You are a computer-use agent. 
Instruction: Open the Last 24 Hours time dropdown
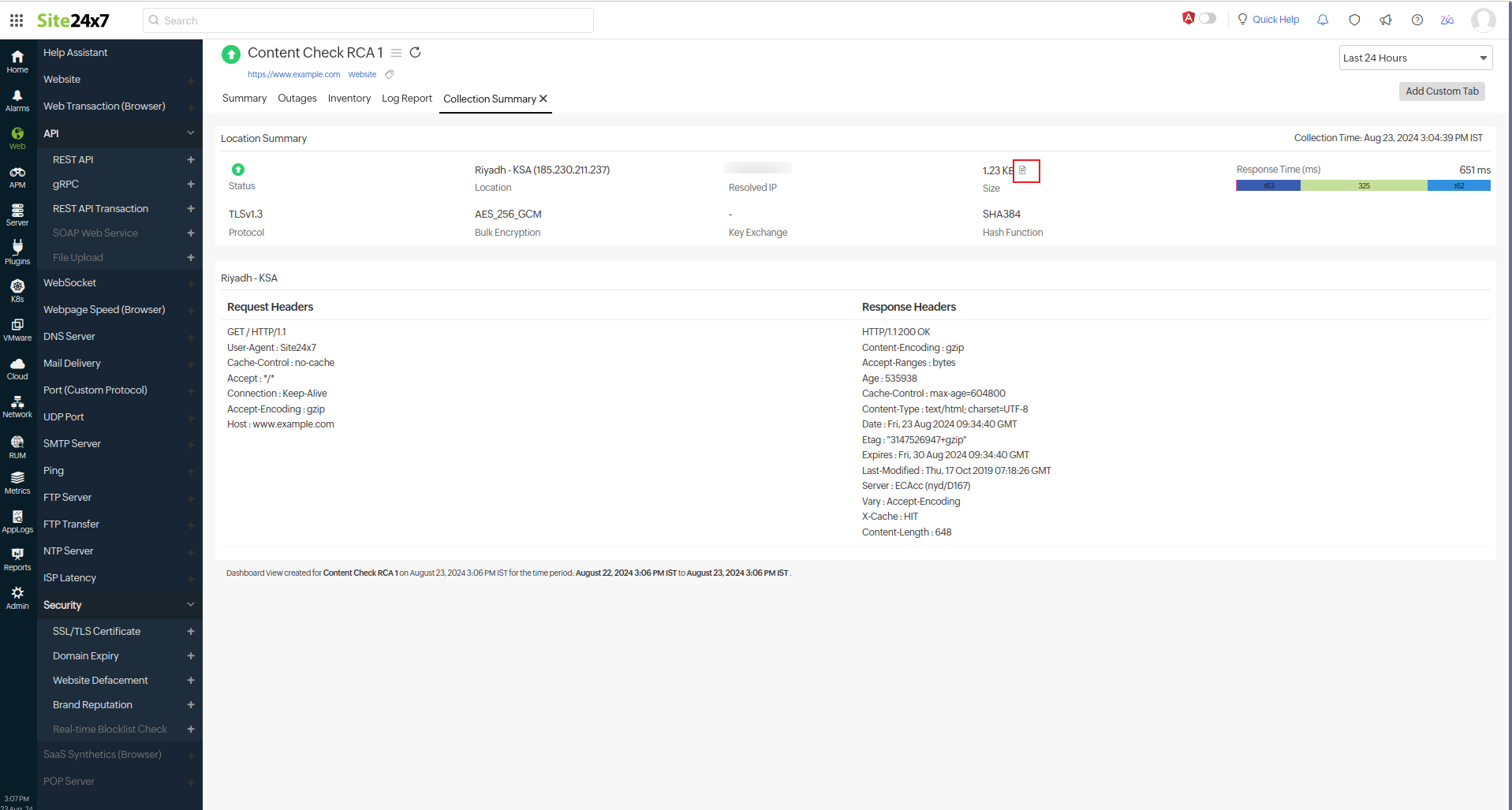pos(1415,58)
